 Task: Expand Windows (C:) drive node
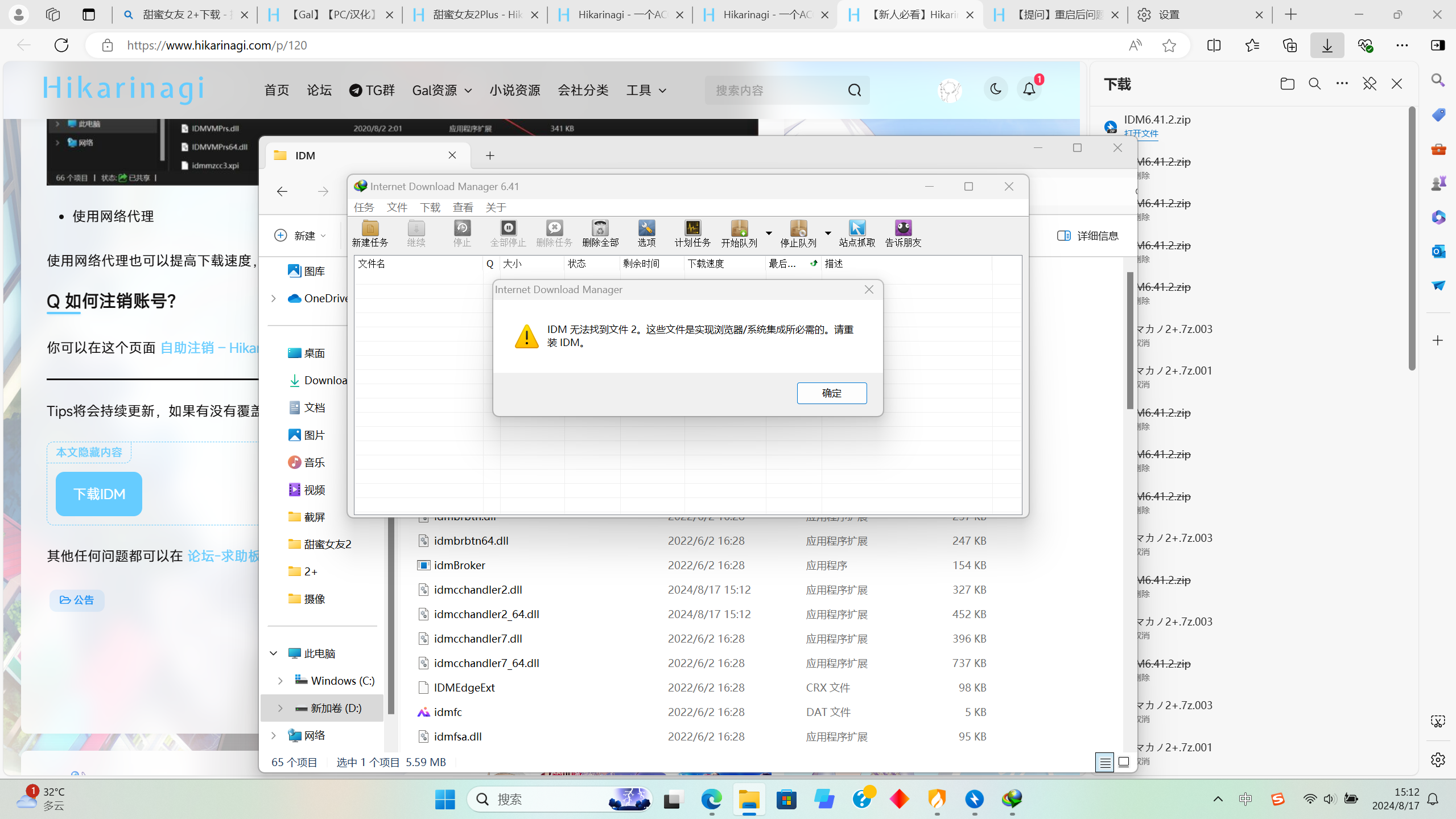click(281, 681)
